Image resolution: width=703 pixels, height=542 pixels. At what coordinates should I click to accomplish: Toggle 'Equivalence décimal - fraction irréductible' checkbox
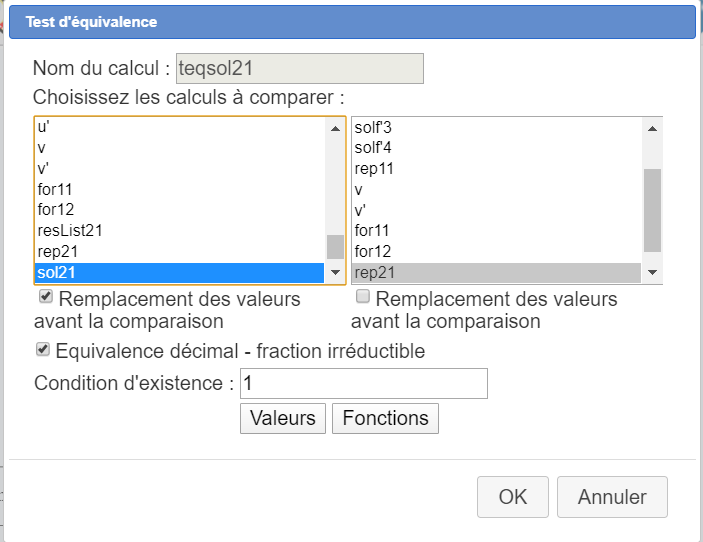tap(42, 350)
